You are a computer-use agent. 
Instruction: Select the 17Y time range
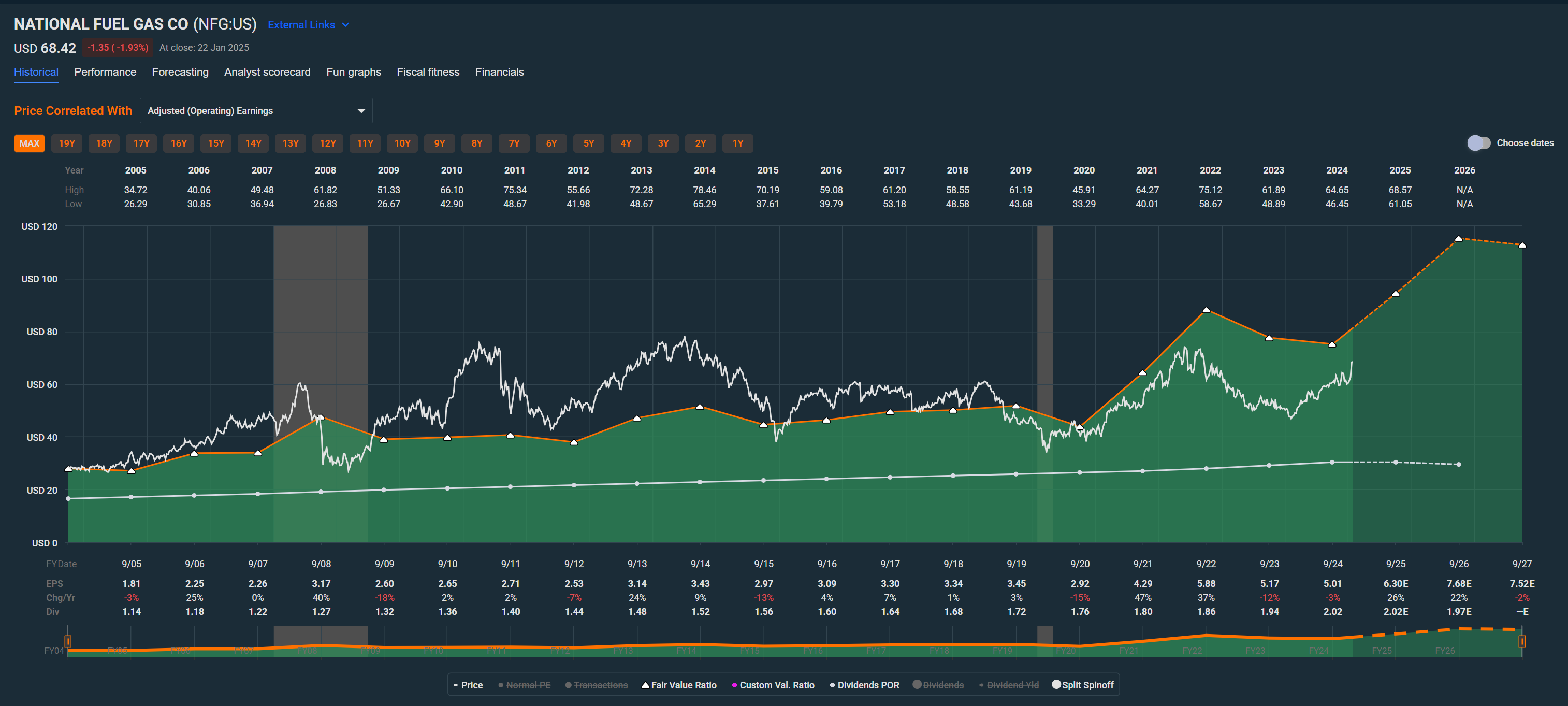(x=141, y=143)
